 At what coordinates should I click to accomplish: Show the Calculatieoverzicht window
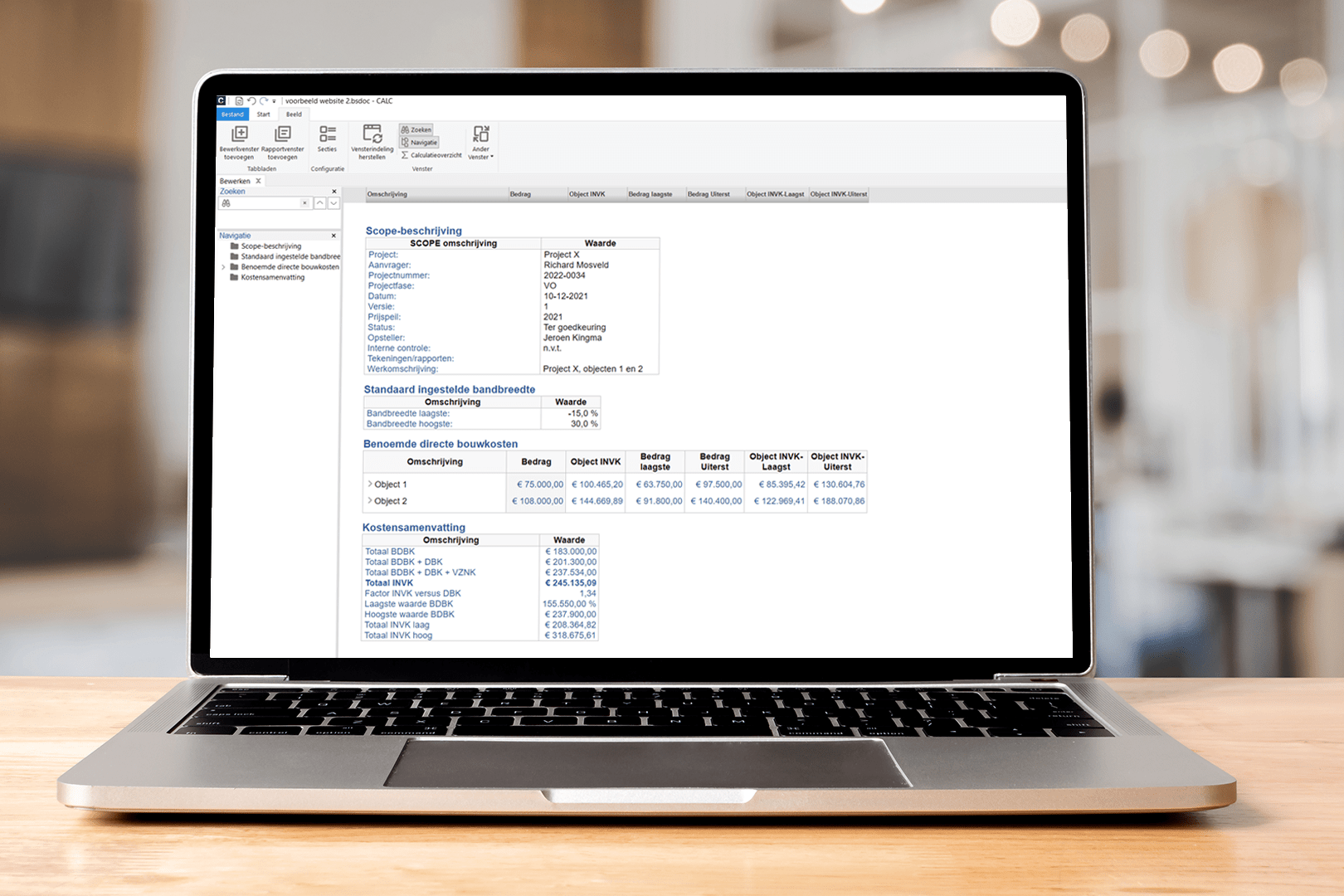pos(431,155)
